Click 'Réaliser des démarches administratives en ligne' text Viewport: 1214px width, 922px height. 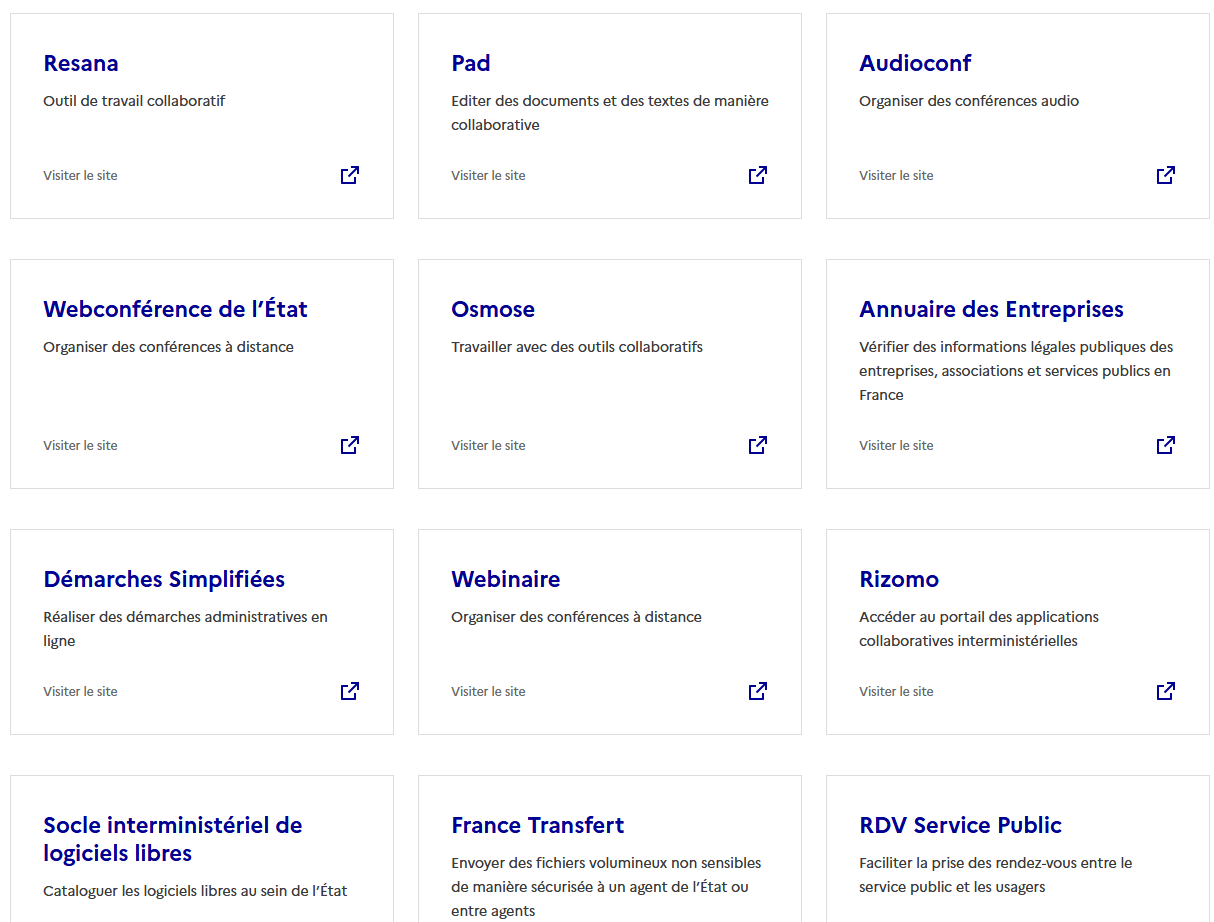pos(185,629)
